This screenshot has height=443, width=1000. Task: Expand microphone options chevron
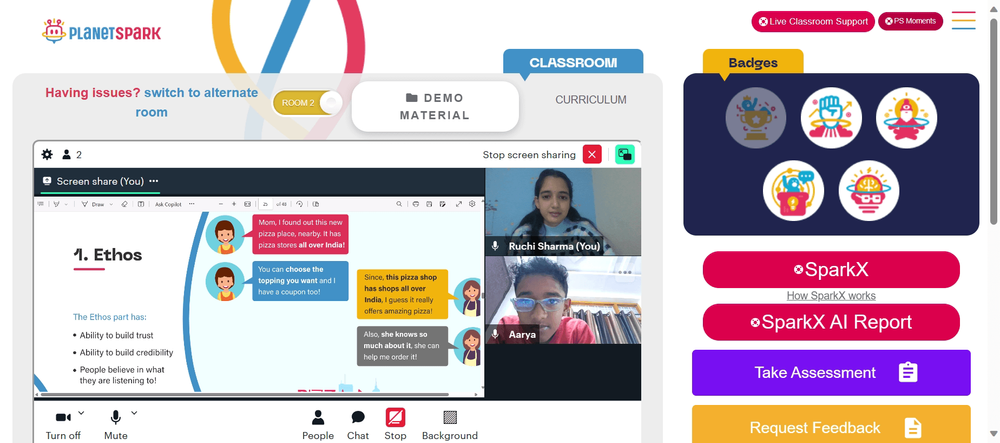click(134, 413)
